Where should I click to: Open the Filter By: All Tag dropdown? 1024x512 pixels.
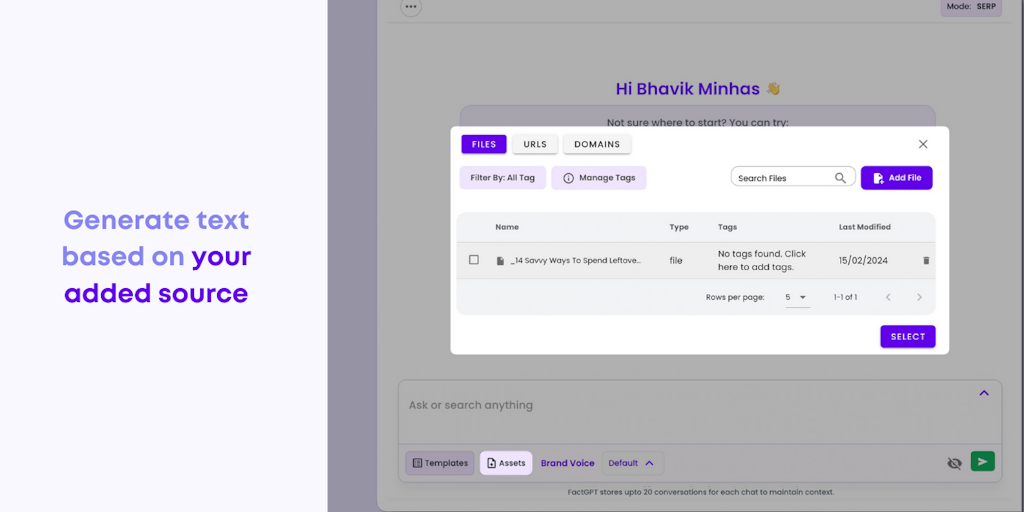(x=502, y=178)
